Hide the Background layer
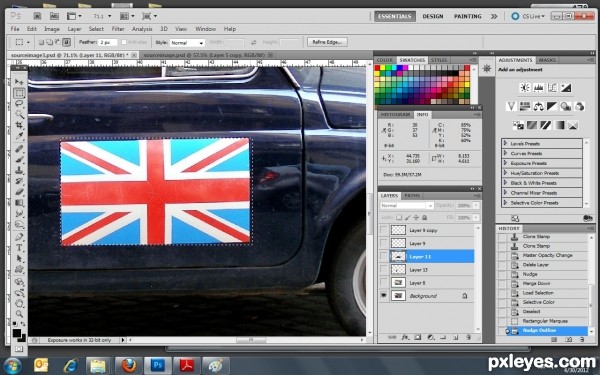This screenshot has height=375, width=600. pos(383,296)
